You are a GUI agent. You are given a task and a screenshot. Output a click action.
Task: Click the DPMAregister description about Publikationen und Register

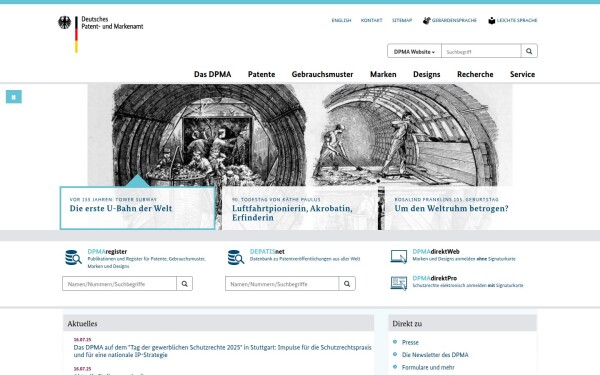(x=147, y=262)
